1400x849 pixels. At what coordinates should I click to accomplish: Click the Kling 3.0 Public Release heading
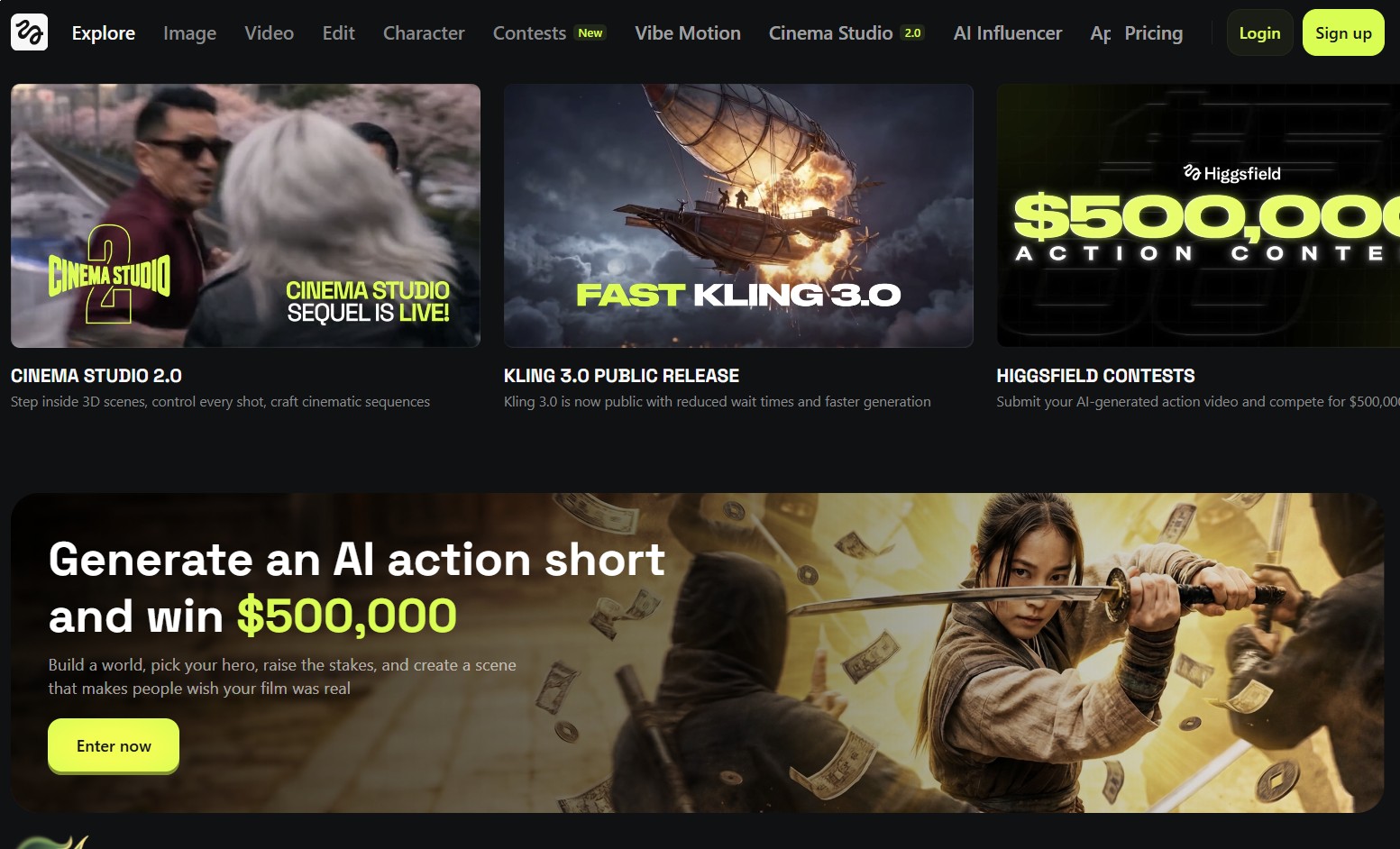pyautogui.click(x=621, y=376)
